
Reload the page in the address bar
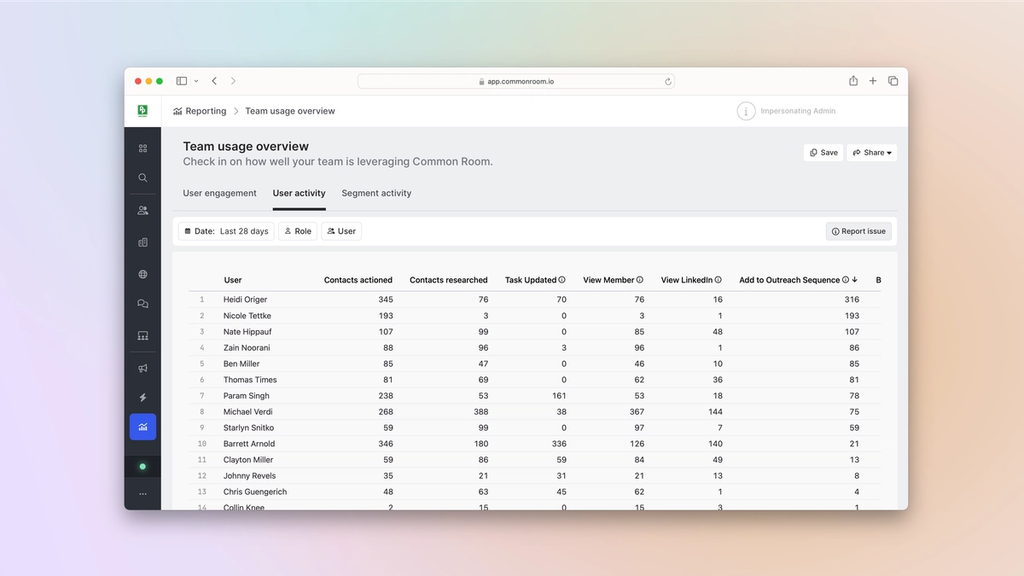[668, 81]
